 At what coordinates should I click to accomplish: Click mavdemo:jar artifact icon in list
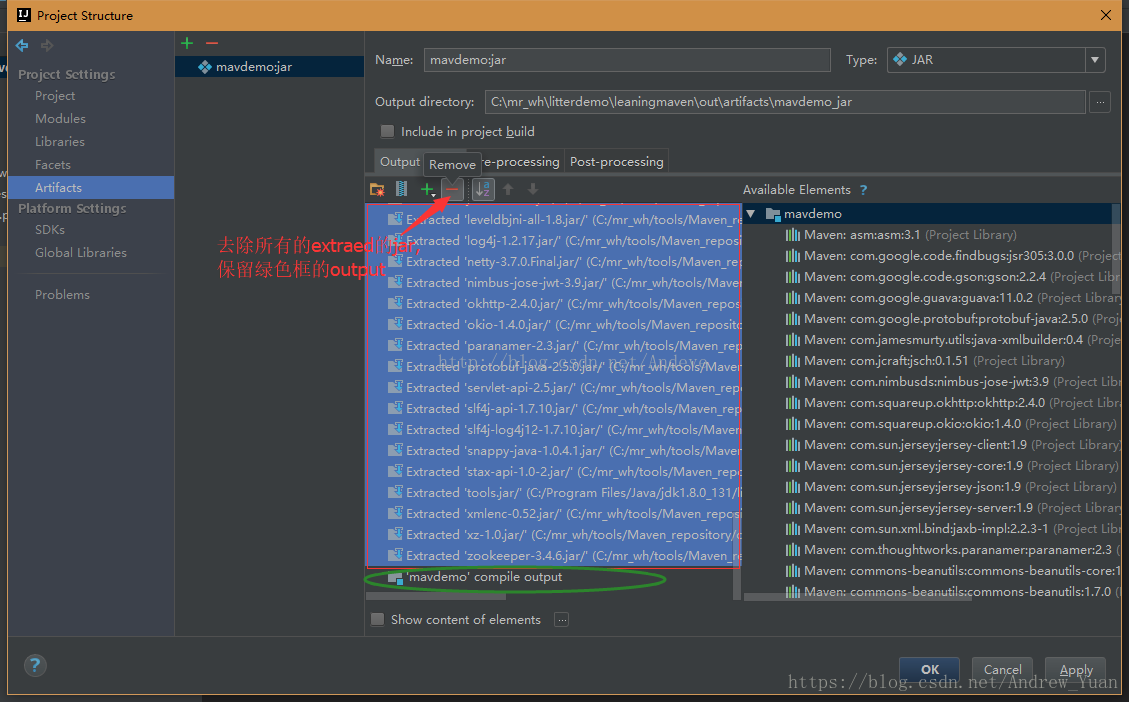coord(205,67)
